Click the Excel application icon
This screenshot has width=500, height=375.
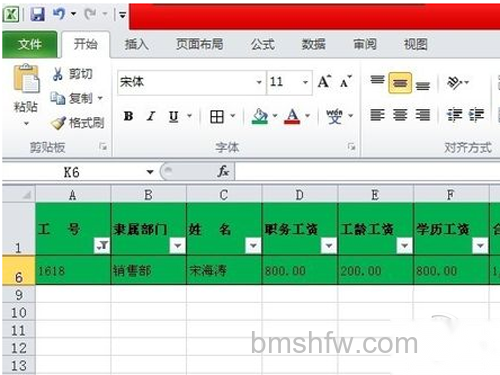pos(10,14)
